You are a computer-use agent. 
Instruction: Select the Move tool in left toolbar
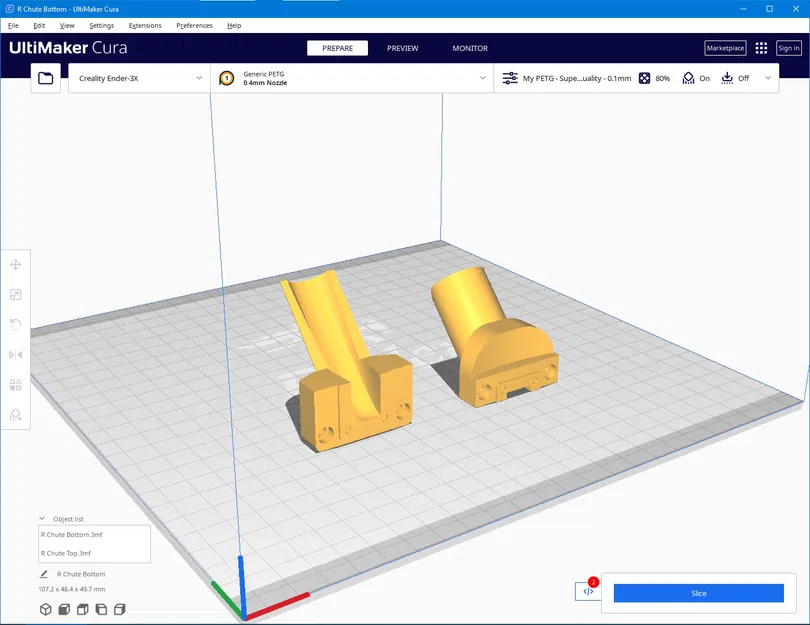pyautogui.click(x=15, y=265)
